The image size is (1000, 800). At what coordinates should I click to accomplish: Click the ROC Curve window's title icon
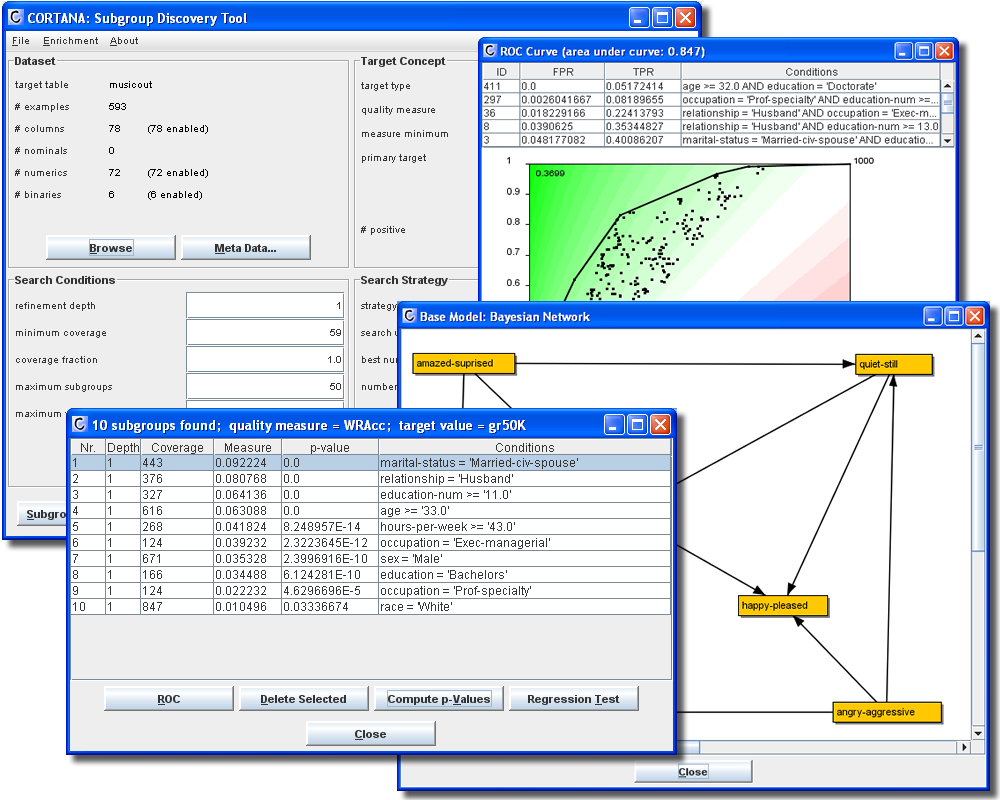(x=491, y=51)
